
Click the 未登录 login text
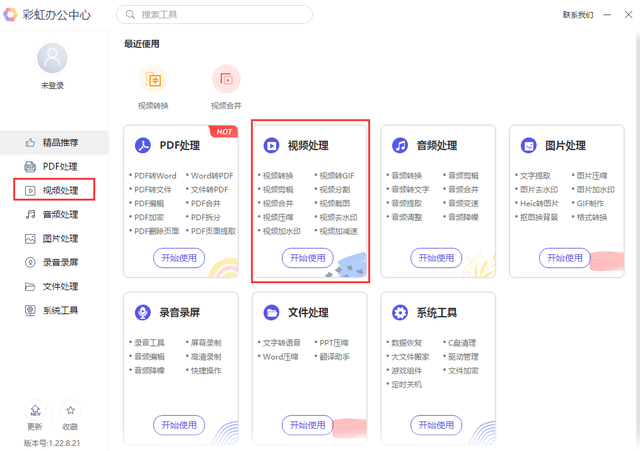click(x=52, y=86)
